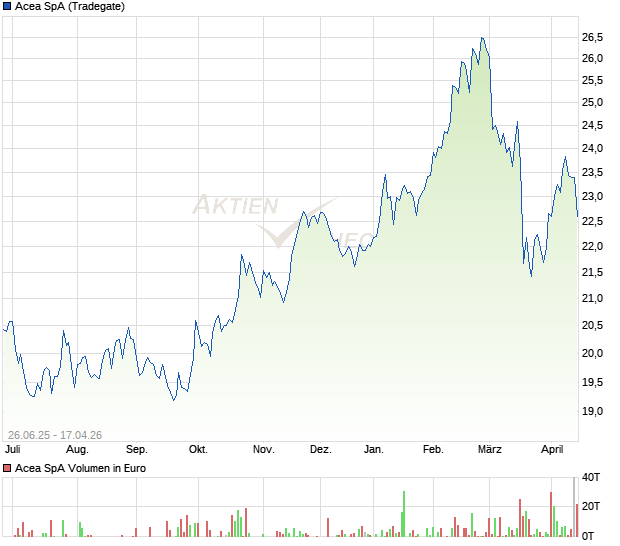Viewport: 620px width, 546px height.
Task: Click the 'März' month label
Action: pyautogui.click(x=490, y=449)
